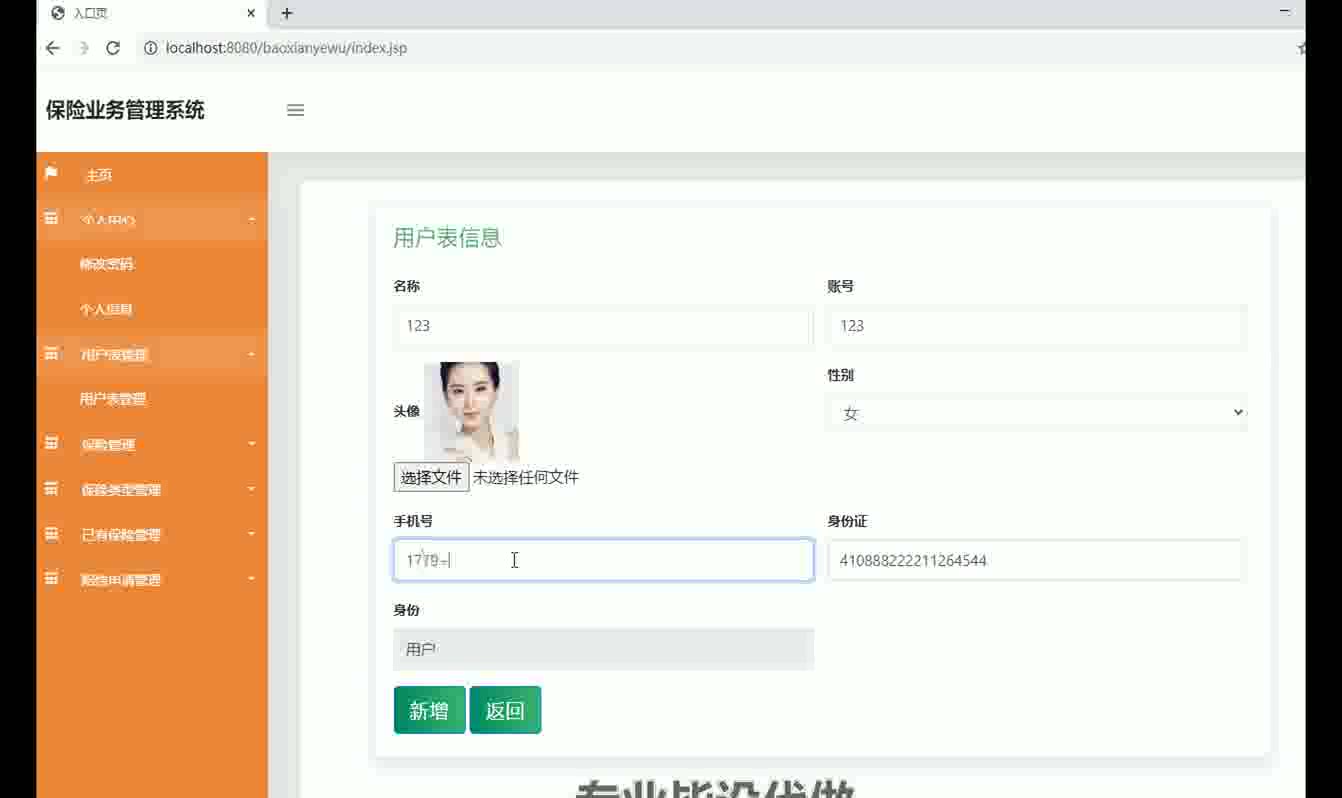The width and height of the screenshot is (1342, 798).
Task: Click the 已有保险管理 menu label
Action: point(120,534)
